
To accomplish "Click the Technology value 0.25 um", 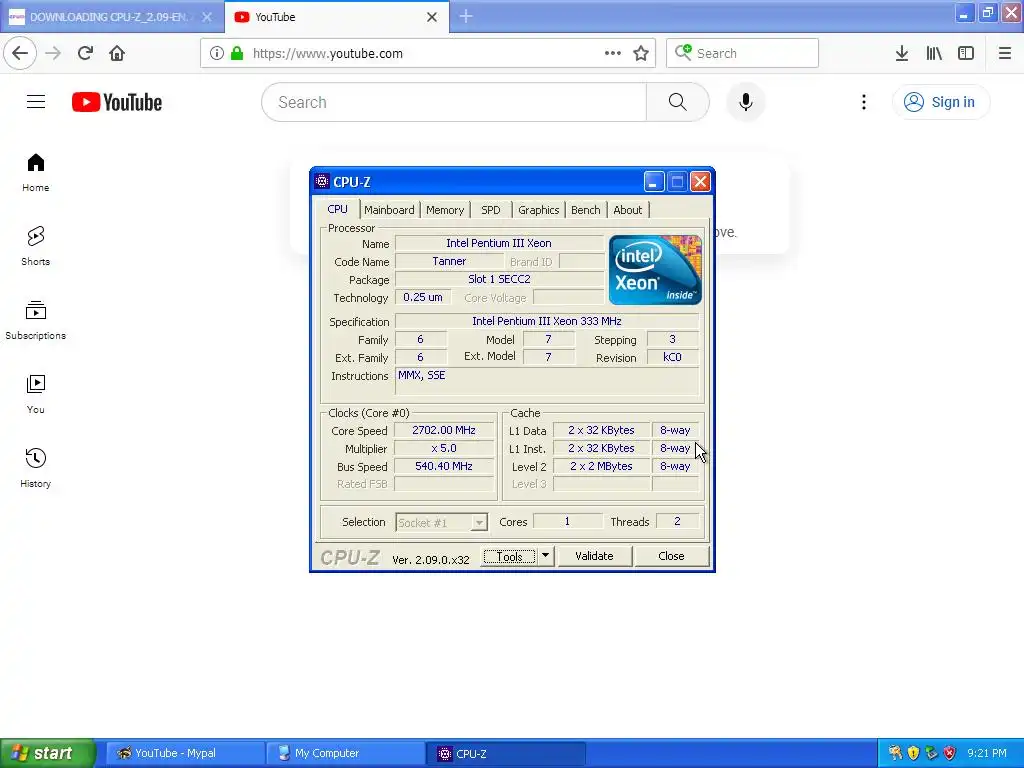I will [423, 297].
